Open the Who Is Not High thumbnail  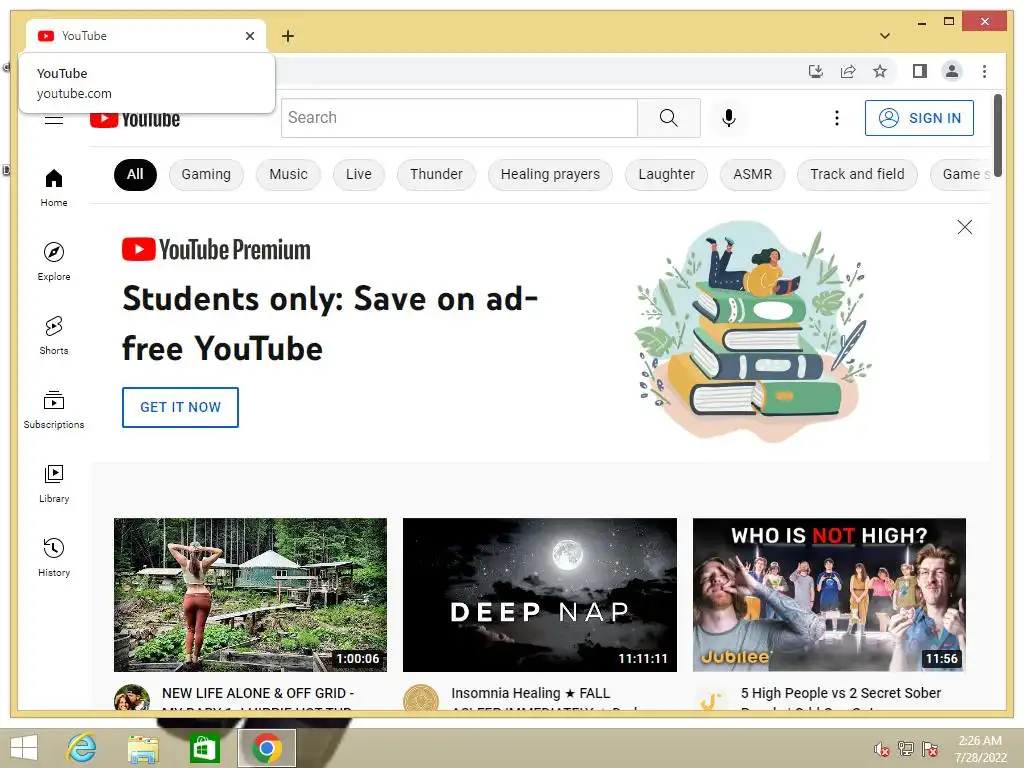(x=829, y=594)
